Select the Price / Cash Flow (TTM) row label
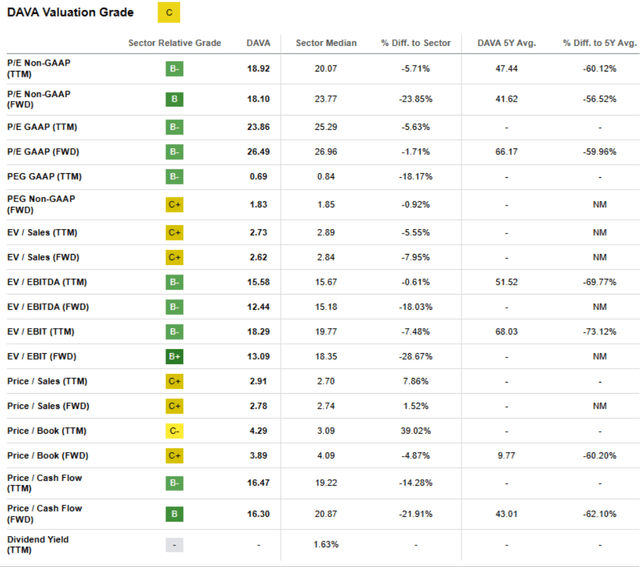The width and height of the screenshot is (640, 567). point(44,483)
